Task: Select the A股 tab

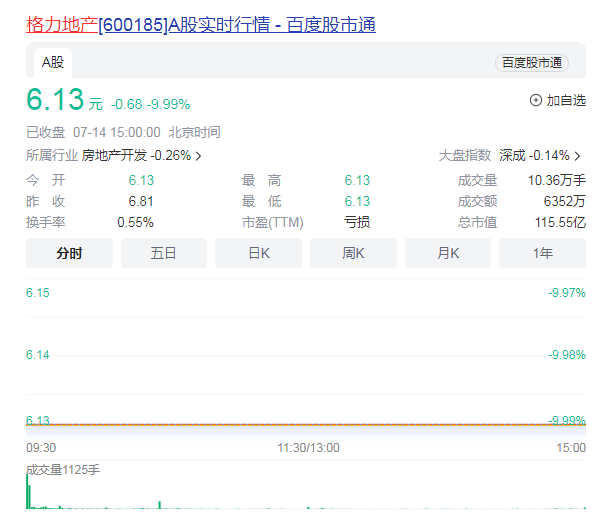Action: point(52,62)
